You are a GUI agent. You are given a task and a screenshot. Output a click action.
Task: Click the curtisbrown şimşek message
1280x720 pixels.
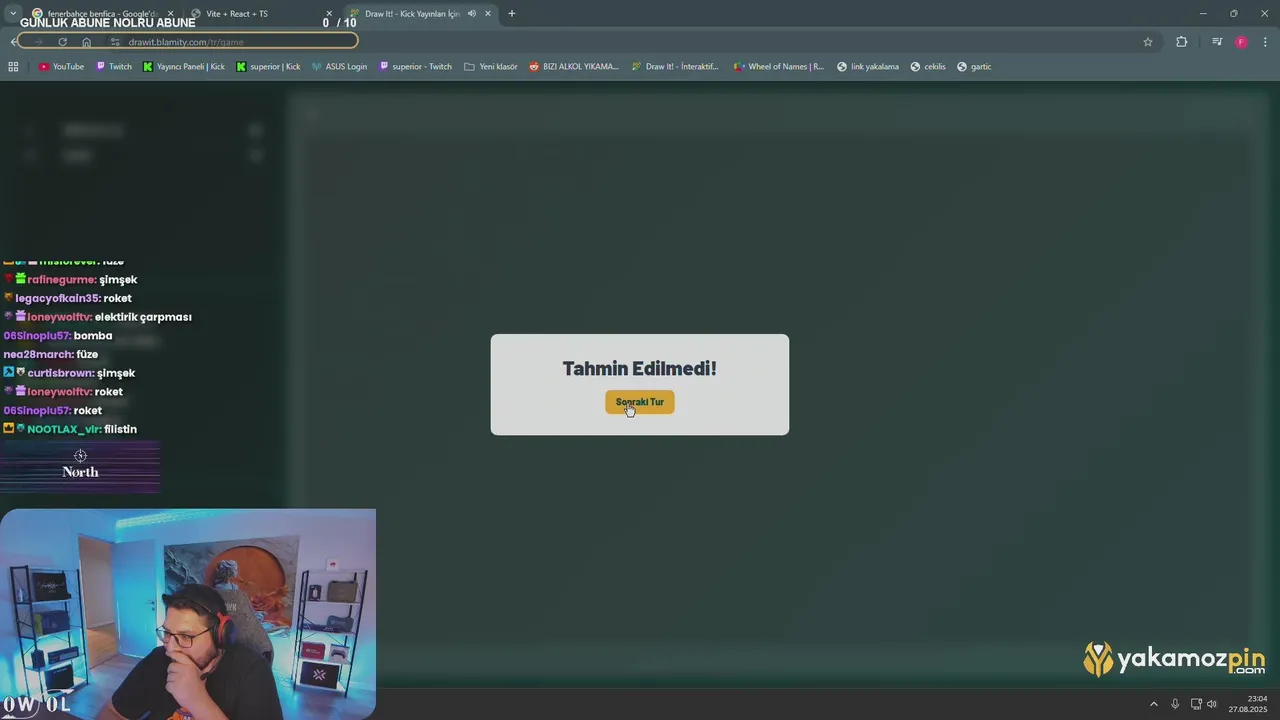[69, 373]
